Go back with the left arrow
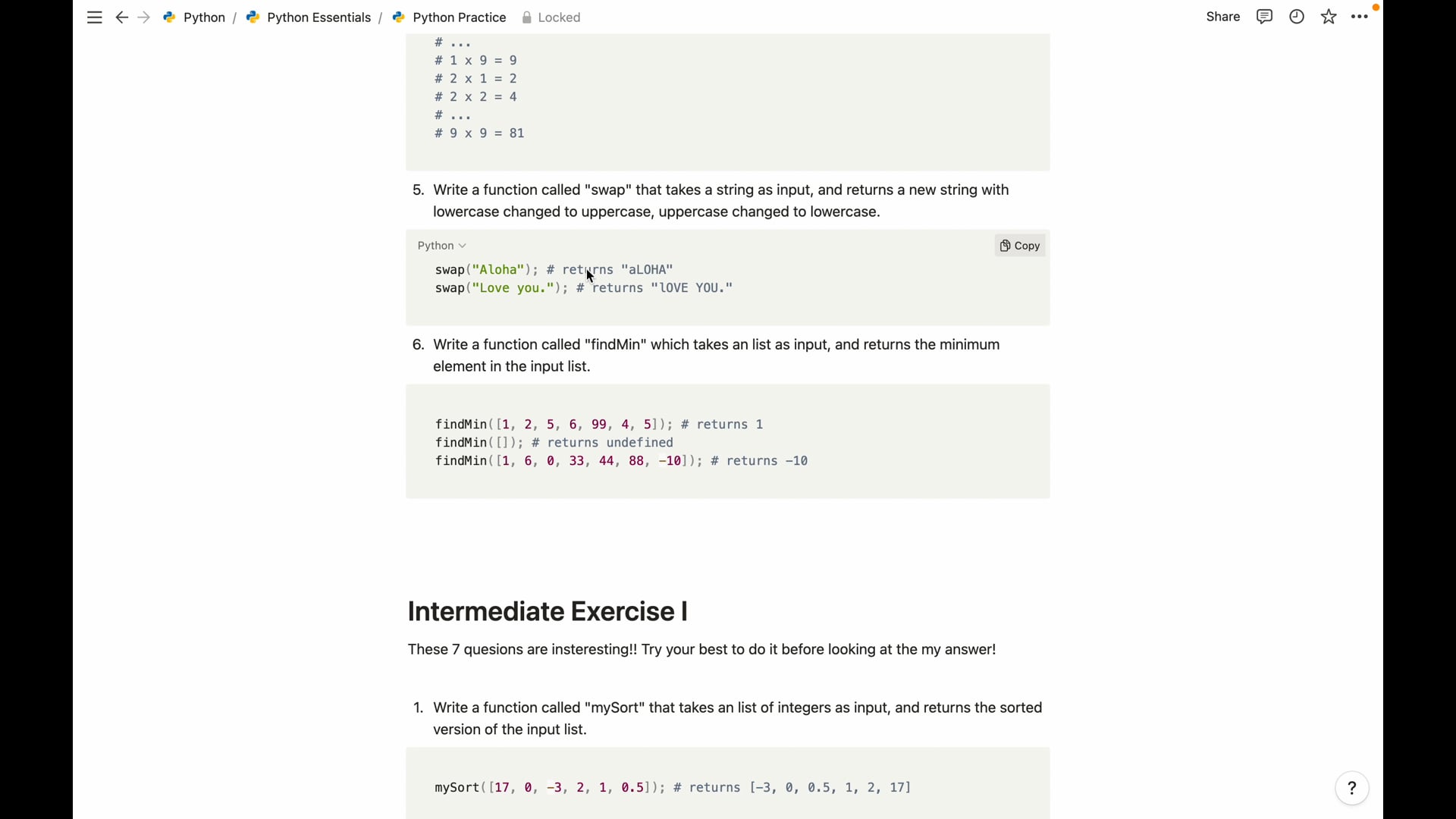The height and width of the screenshot is (819, 1456). tap(121, 17)
